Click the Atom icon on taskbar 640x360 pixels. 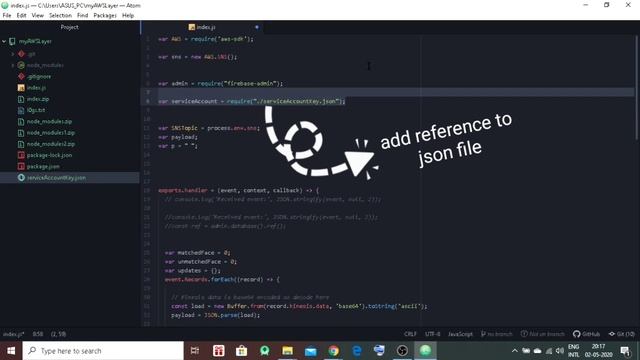(425, 351)
